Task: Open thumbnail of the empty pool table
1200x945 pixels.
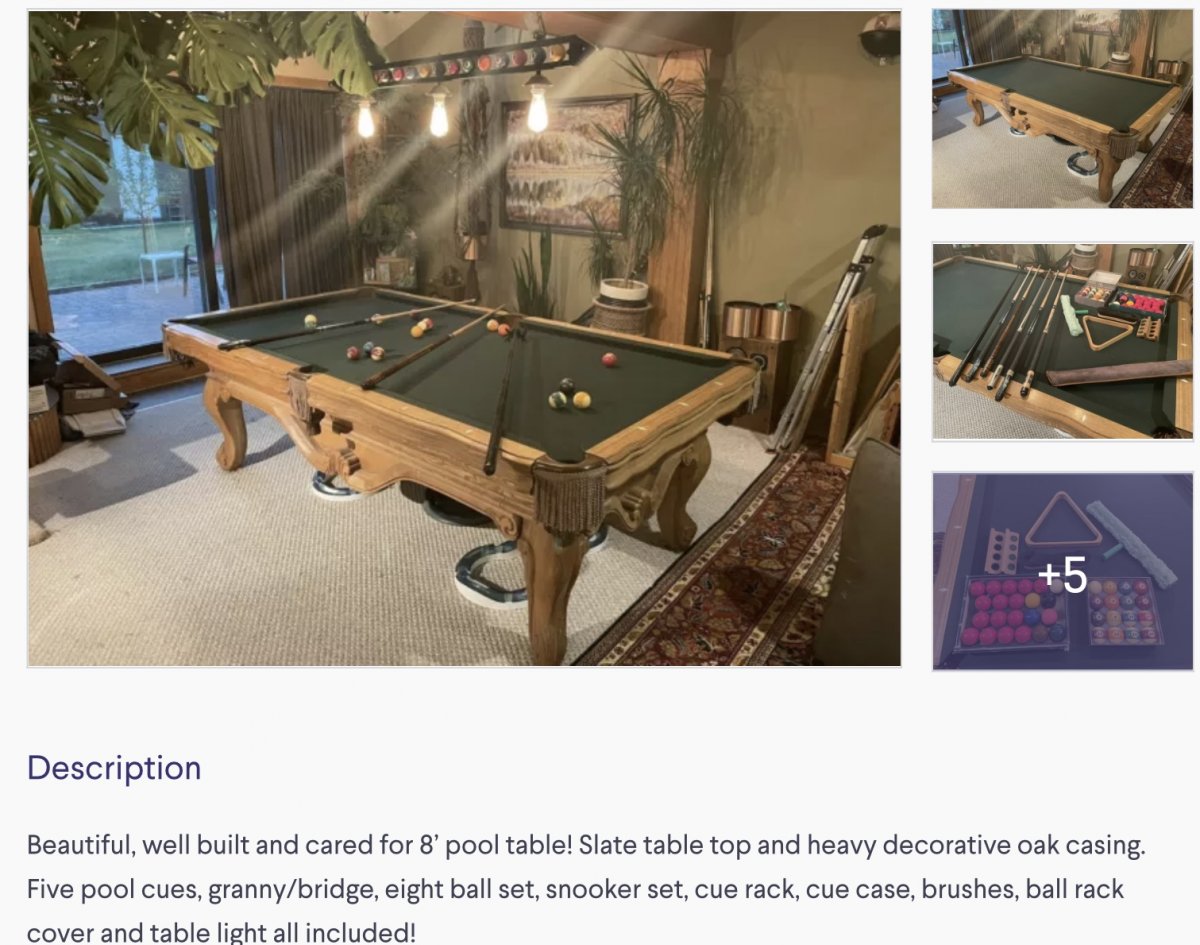Action: click(1062, 108)
